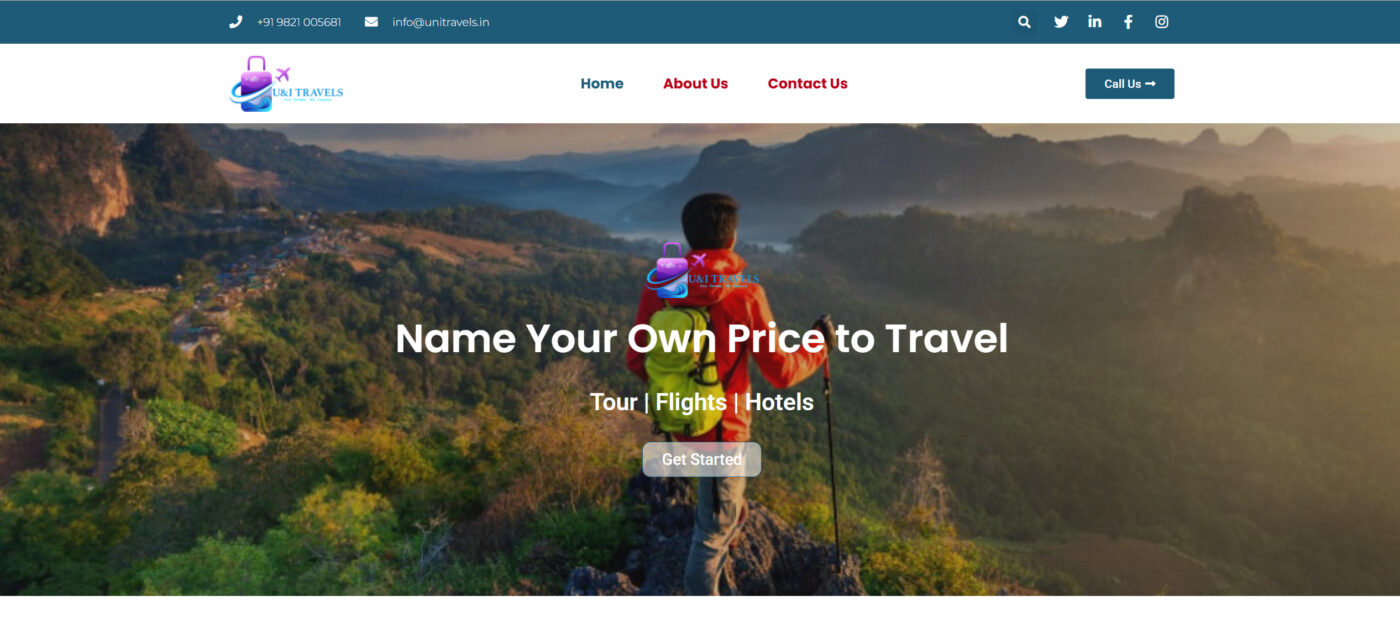Click the +91 9821 005681 phone number
Screen dimensions: 1400x633
[x=299, y=22]
